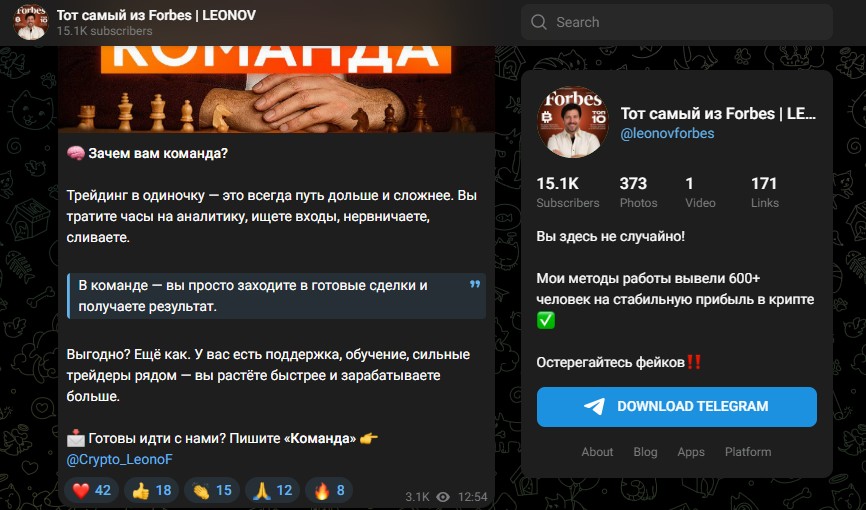Select the 171 Links counter
The image size is (866, 510).
tap(764, 192)
